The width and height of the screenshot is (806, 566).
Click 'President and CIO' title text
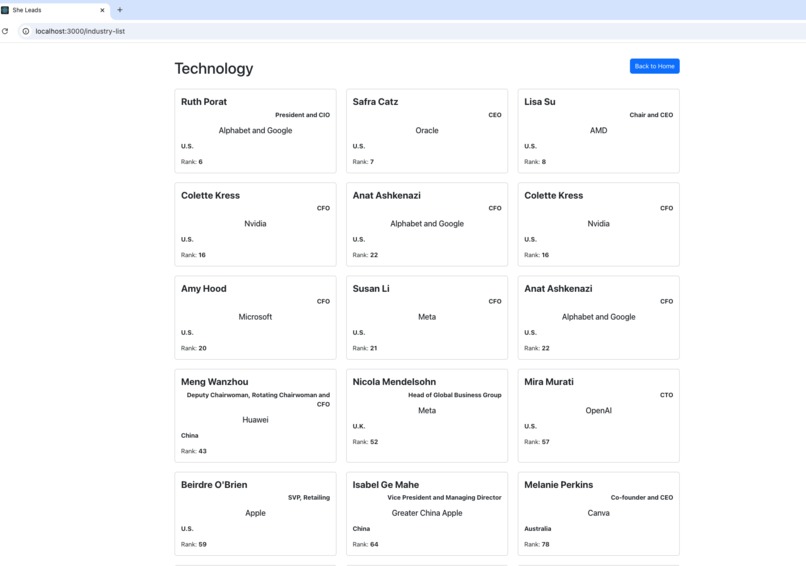click(x=302, y=115)
